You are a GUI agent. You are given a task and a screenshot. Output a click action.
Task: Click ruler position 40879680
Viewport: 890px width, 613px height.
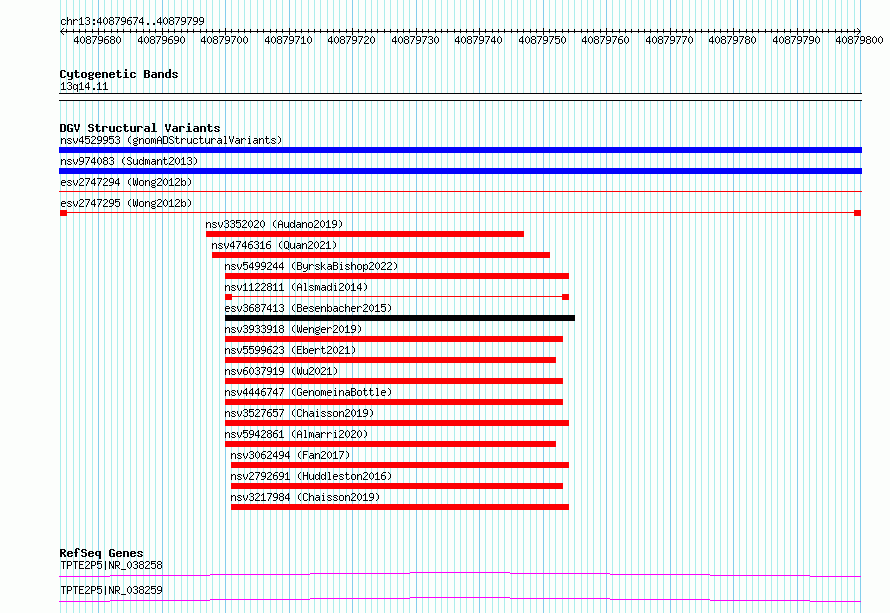(98, 40)
